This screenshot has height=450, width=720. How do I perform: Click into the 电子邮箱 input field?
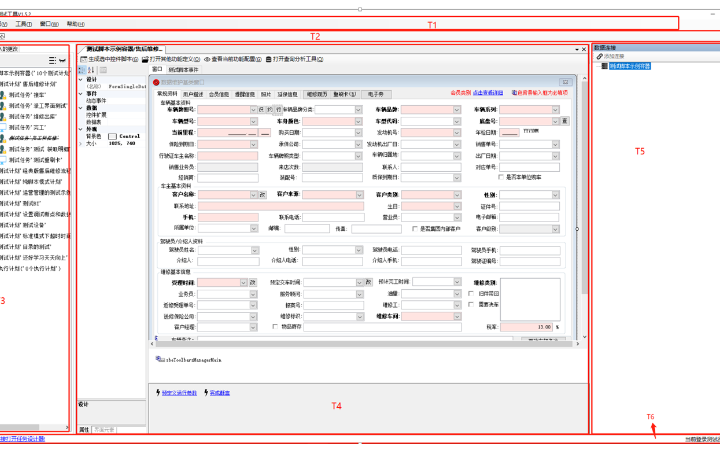tap(529, 217)
